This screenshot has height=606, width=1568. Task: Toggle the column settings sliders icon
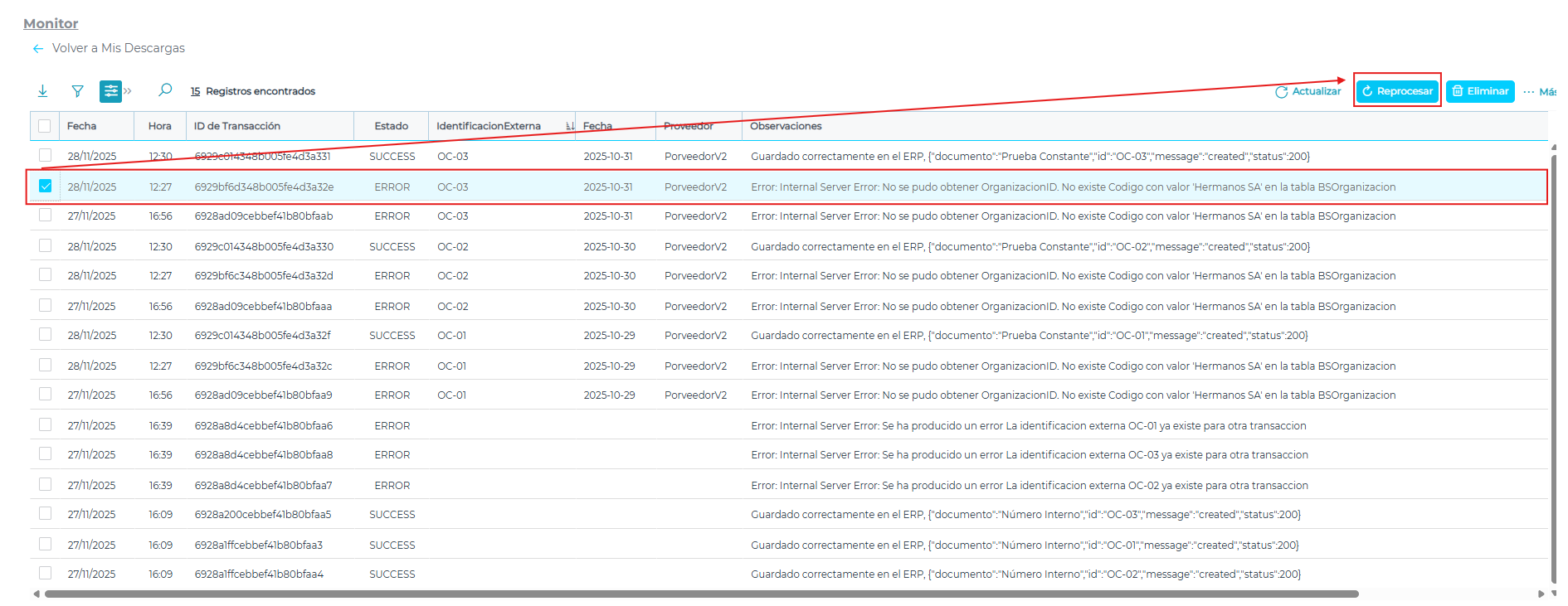tap(110, 91)
